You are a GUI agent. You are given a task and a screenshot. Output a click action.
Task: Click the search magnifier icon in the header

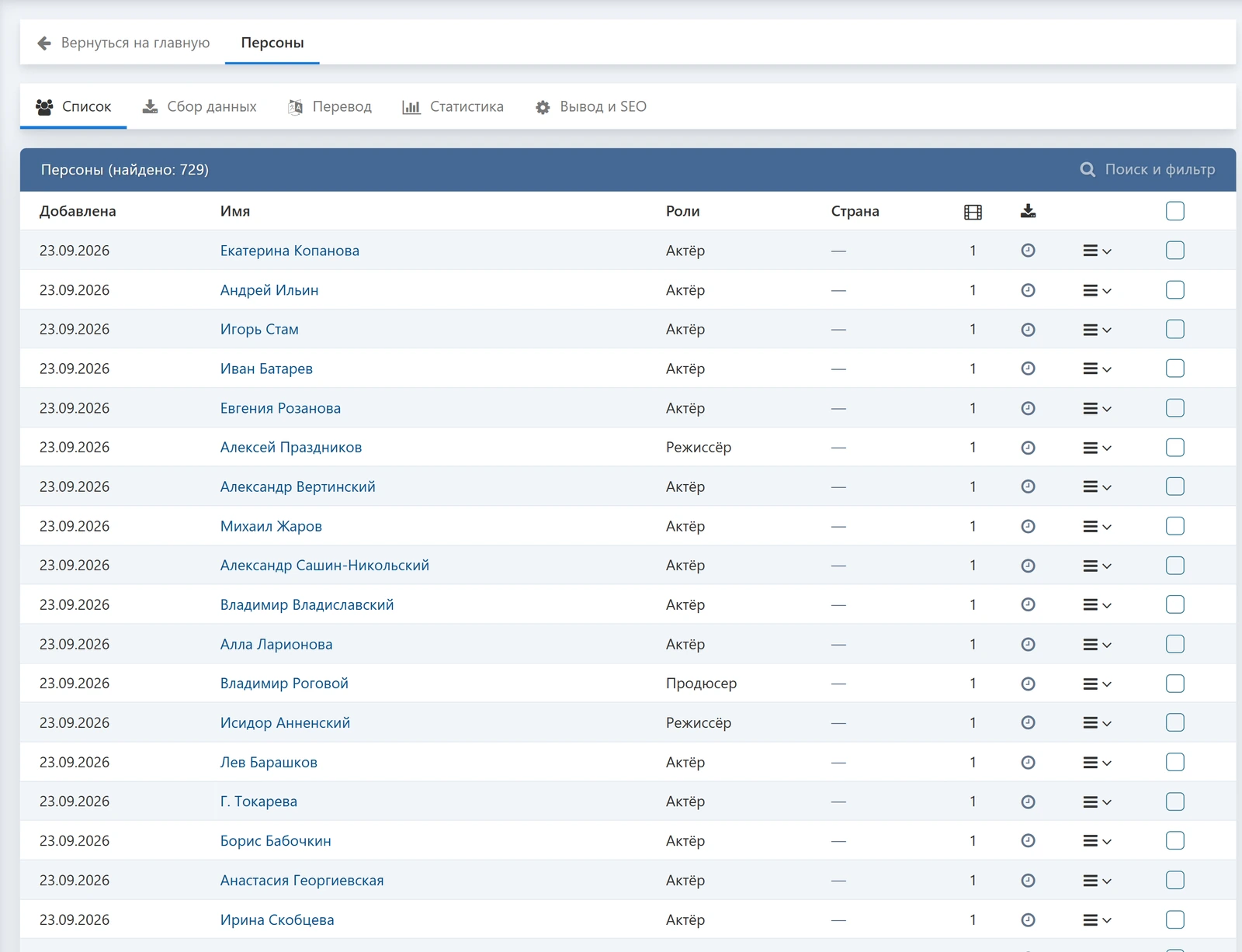(1088, 169)
